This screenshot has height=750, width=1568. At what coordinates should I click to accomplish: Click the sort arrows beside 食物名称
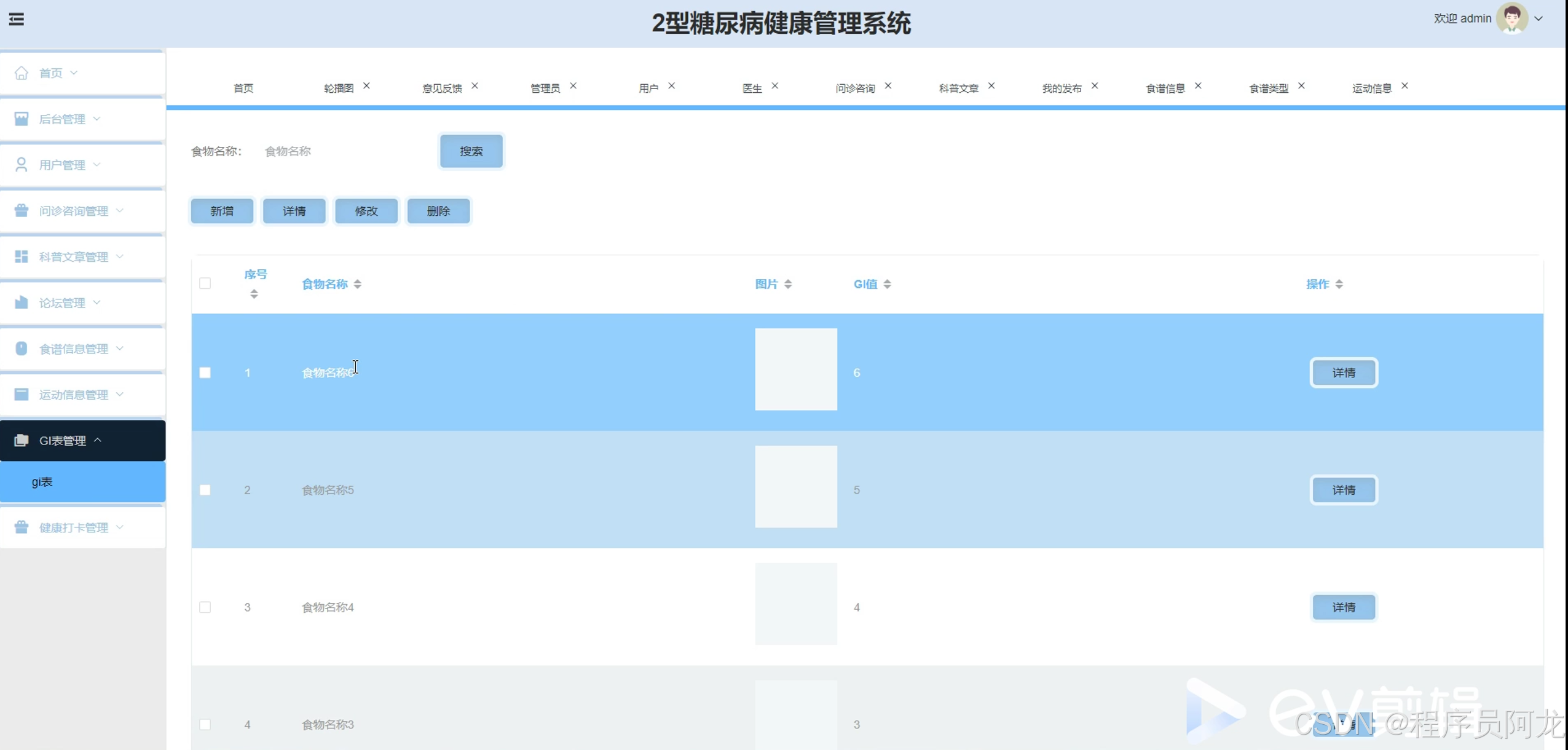coord(358,284)
